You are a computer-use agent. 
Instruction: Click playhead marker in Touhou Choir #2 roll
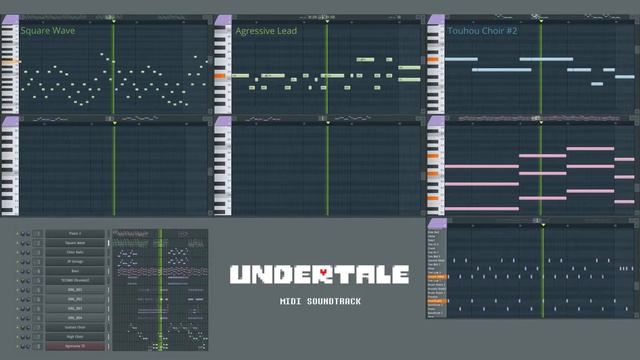(541, 20)
